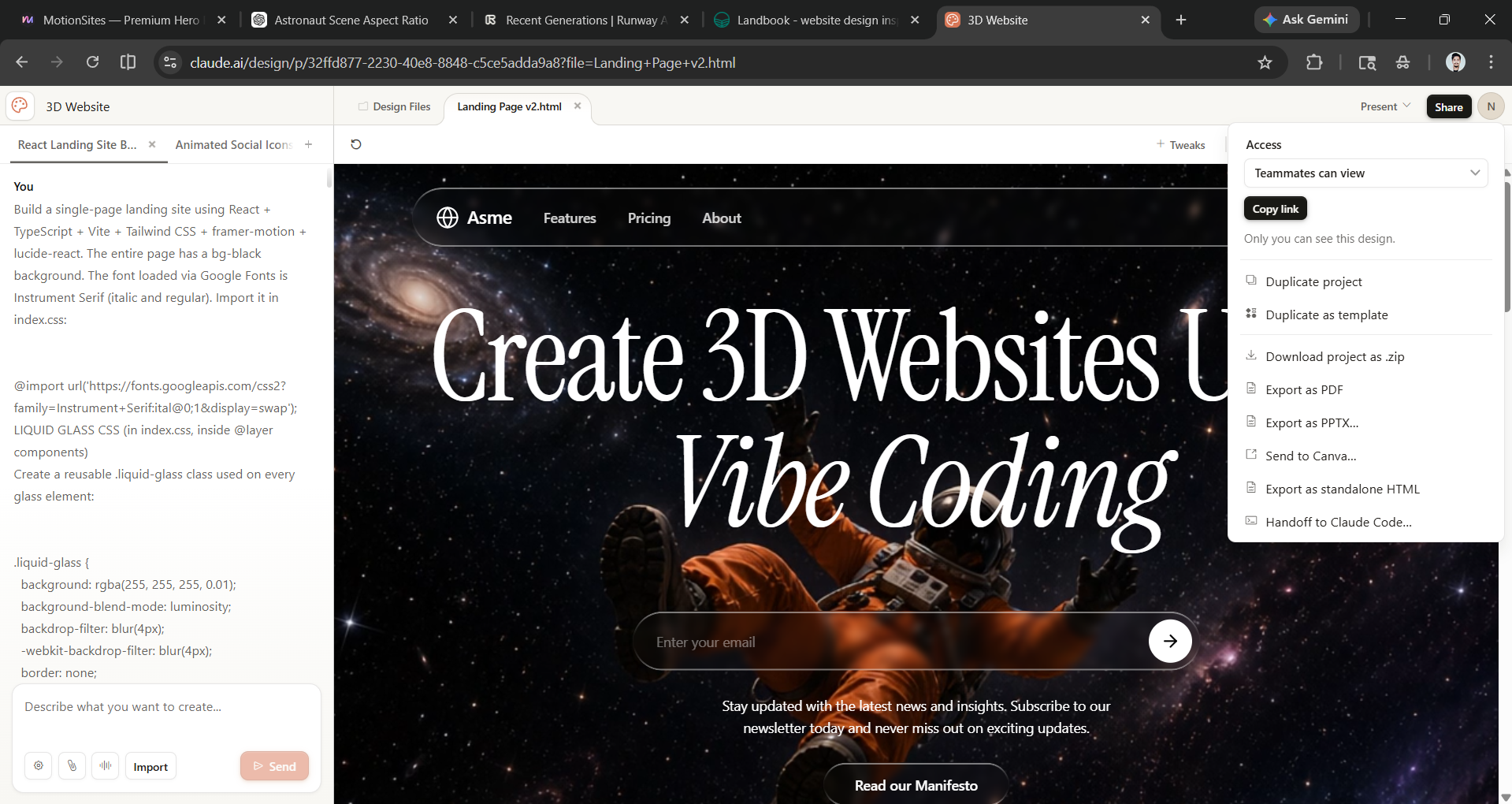This screenshot has height=804, width=1512.
Task: Click the Claude design logo icon
Action: pos(20,106)
